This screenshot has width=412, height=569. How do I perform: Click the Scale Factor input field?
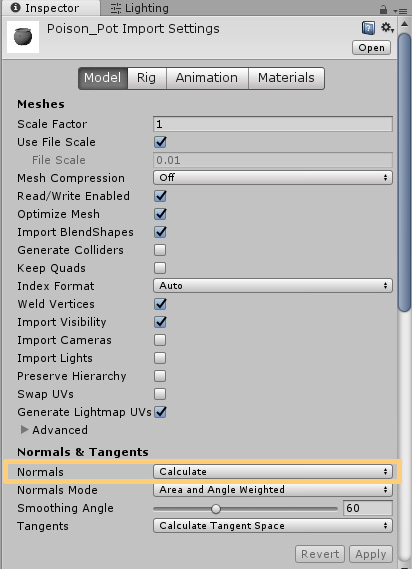point(273,124)
